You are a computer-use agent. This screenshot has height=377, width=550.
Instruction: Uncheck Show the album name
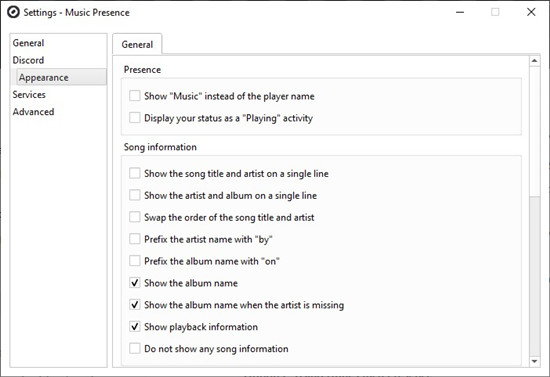[x=135, y=283]
